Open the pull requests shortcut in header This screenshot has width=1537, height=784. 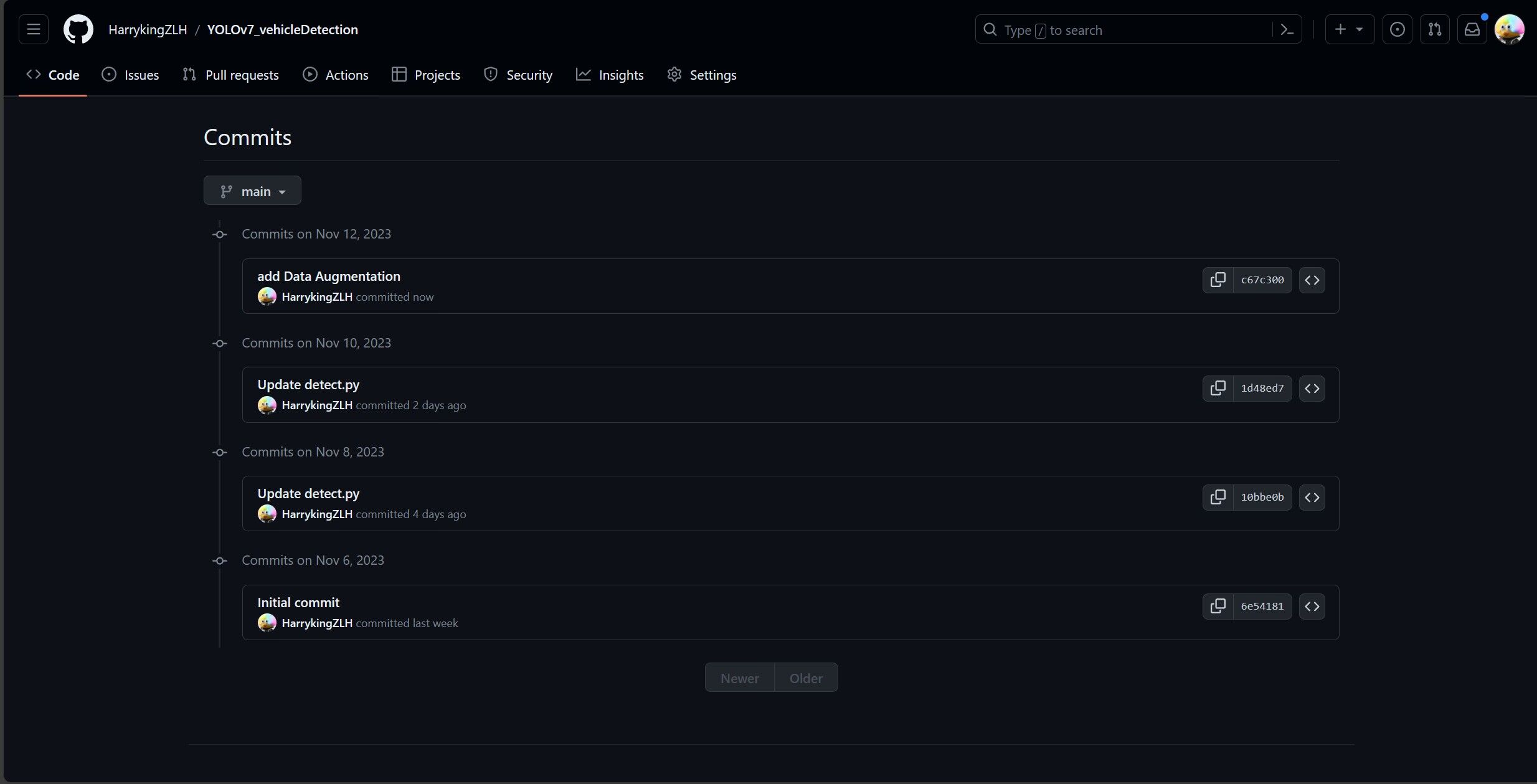click(1434, 29)
